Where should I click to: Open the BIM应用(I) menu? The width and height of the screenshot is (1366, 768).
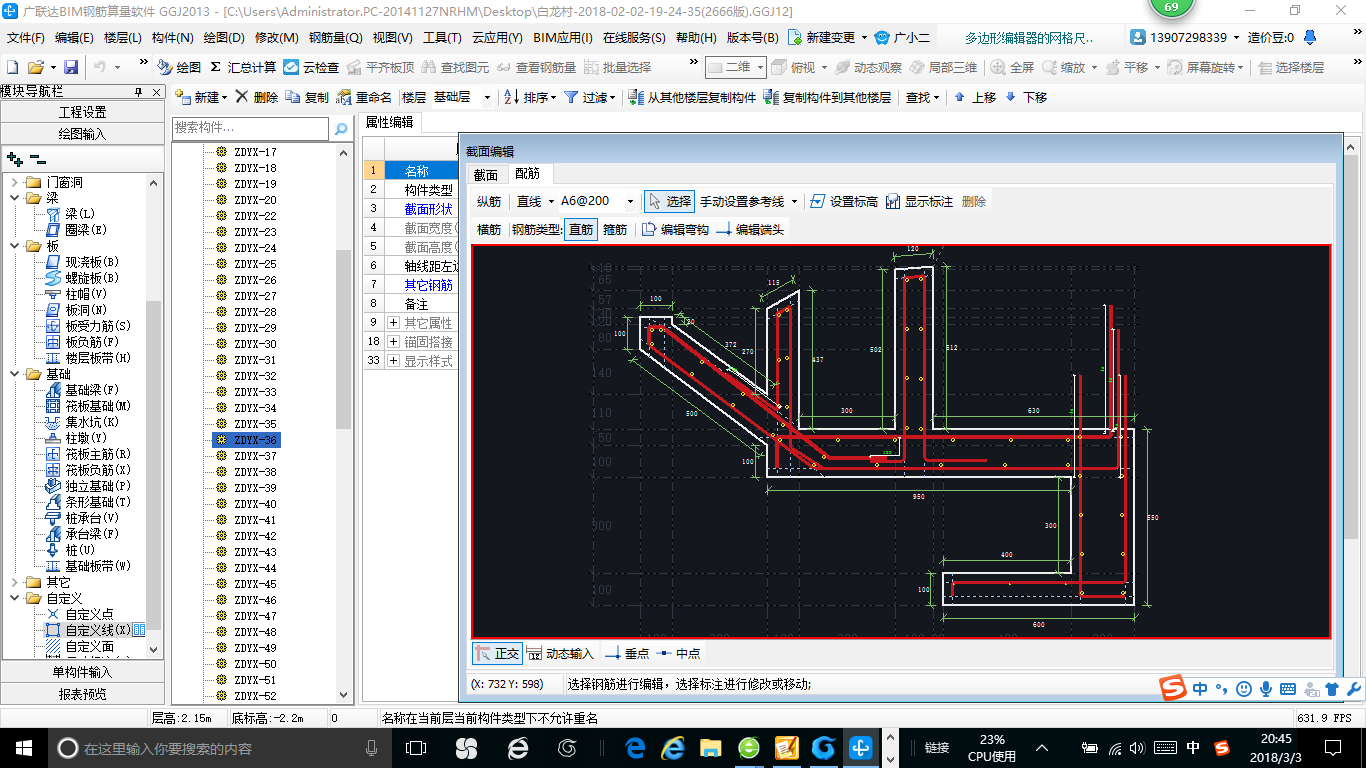563,38
